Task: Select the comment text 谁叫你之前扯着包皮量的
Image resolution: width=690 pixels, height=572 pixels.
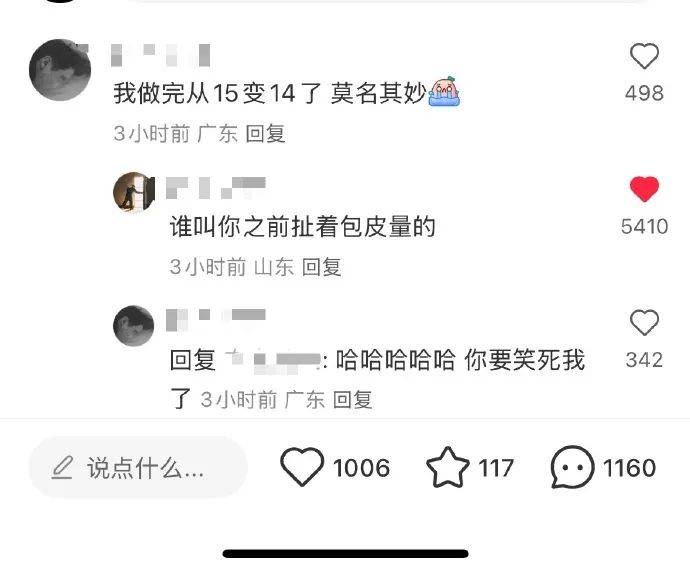Action: [x=303, y=227]
